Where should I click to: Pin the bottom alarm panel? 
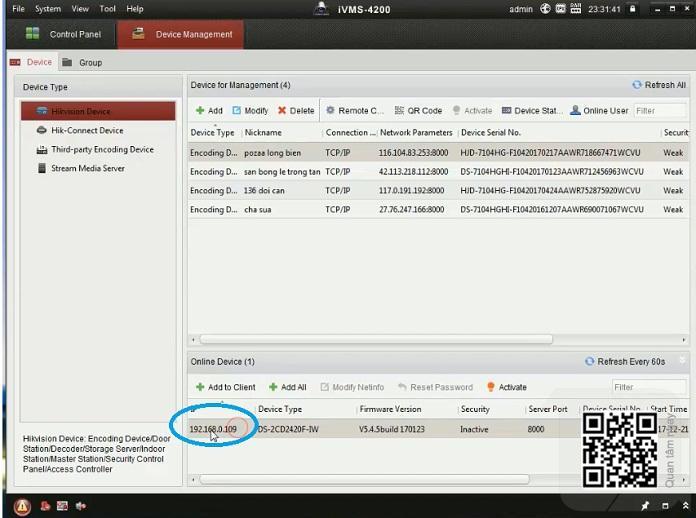click(646, 506)
